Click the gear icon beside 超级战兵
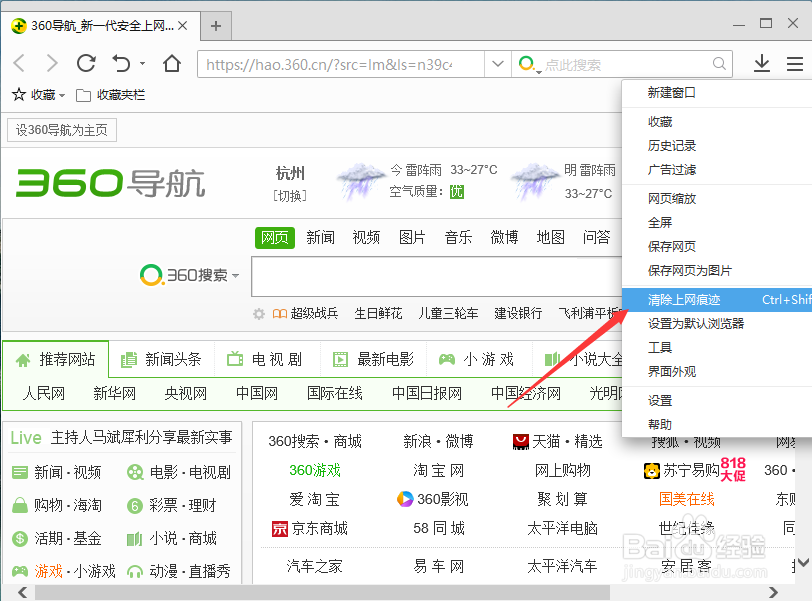The height and width of the screenshot is (601, 812). point(258,314)
